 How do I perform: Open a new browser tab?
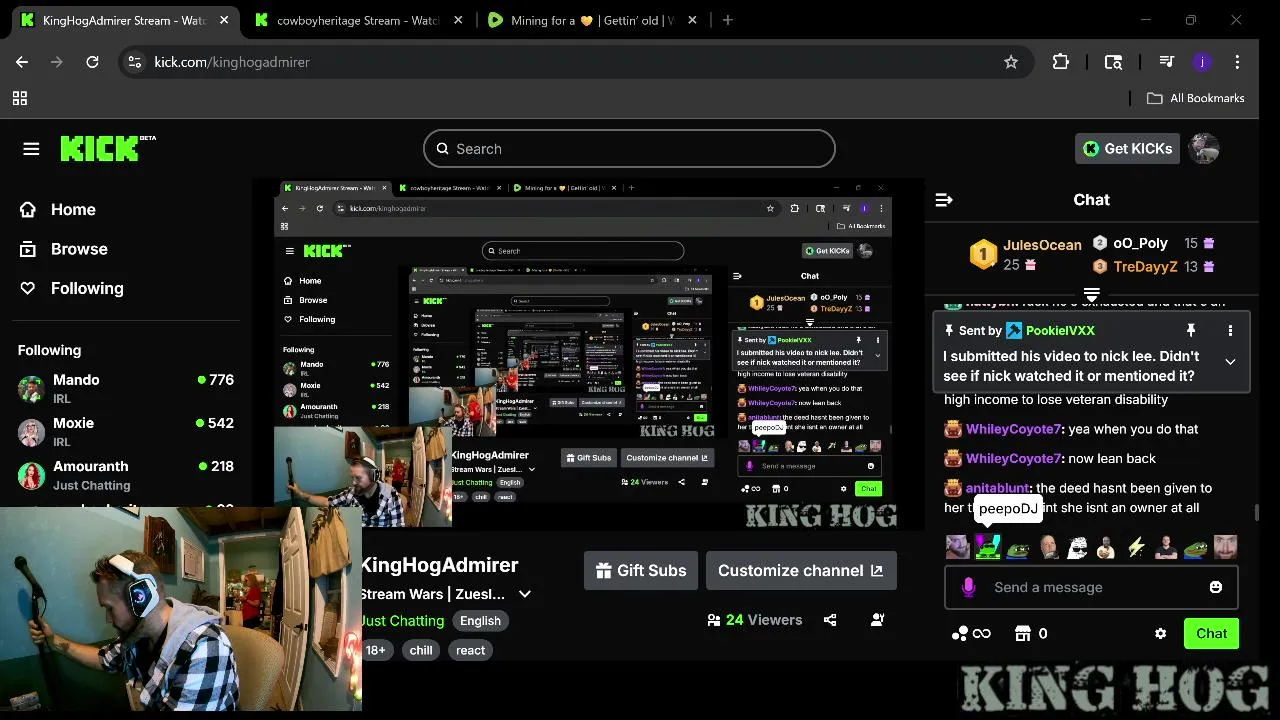[728, 20]
